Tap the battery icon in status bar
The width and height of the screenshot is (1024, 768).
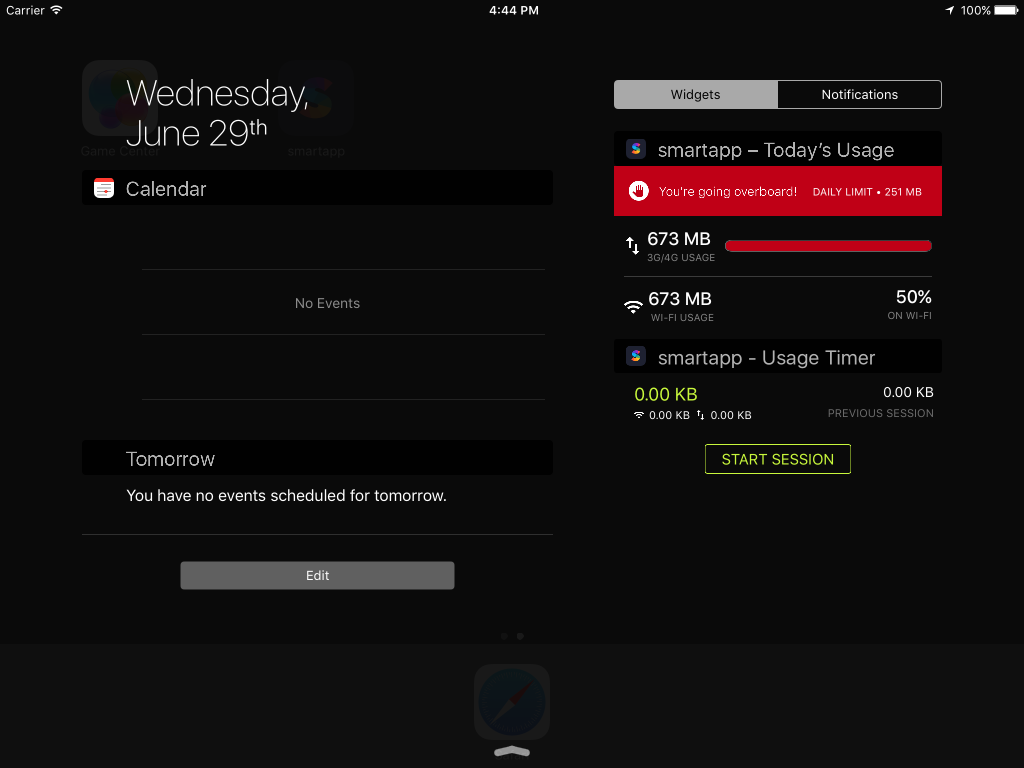point(1006,10)
